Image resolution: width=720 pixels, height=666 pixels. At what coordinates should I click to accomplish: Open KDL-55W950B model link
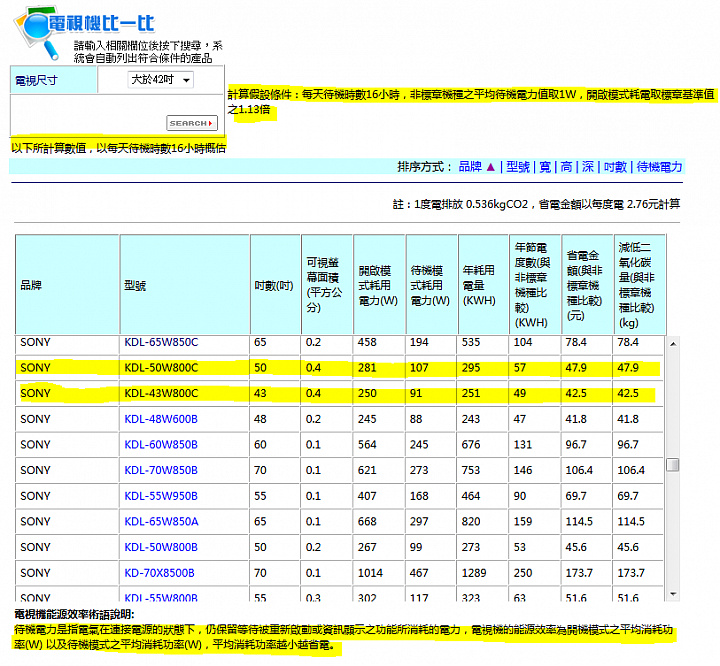[161, 496]
